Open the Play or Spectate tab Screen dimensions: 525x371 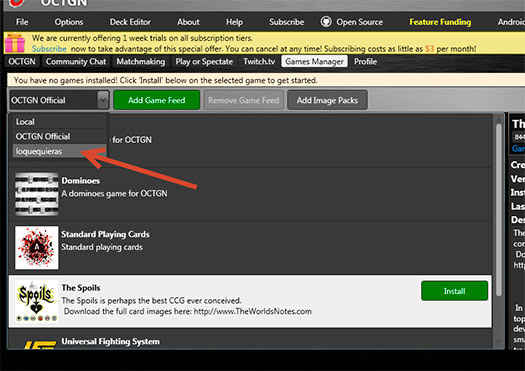click(x=204, y=62)
